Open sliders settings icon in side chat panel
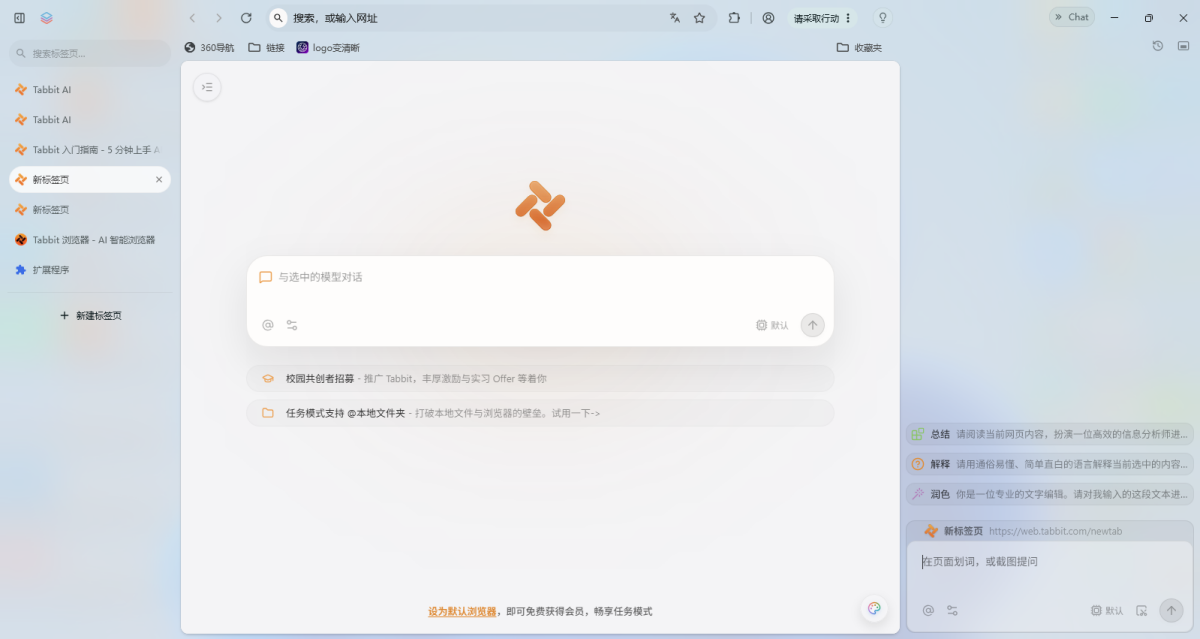Viewport: 1200px width, 639px height. point(952,610)
